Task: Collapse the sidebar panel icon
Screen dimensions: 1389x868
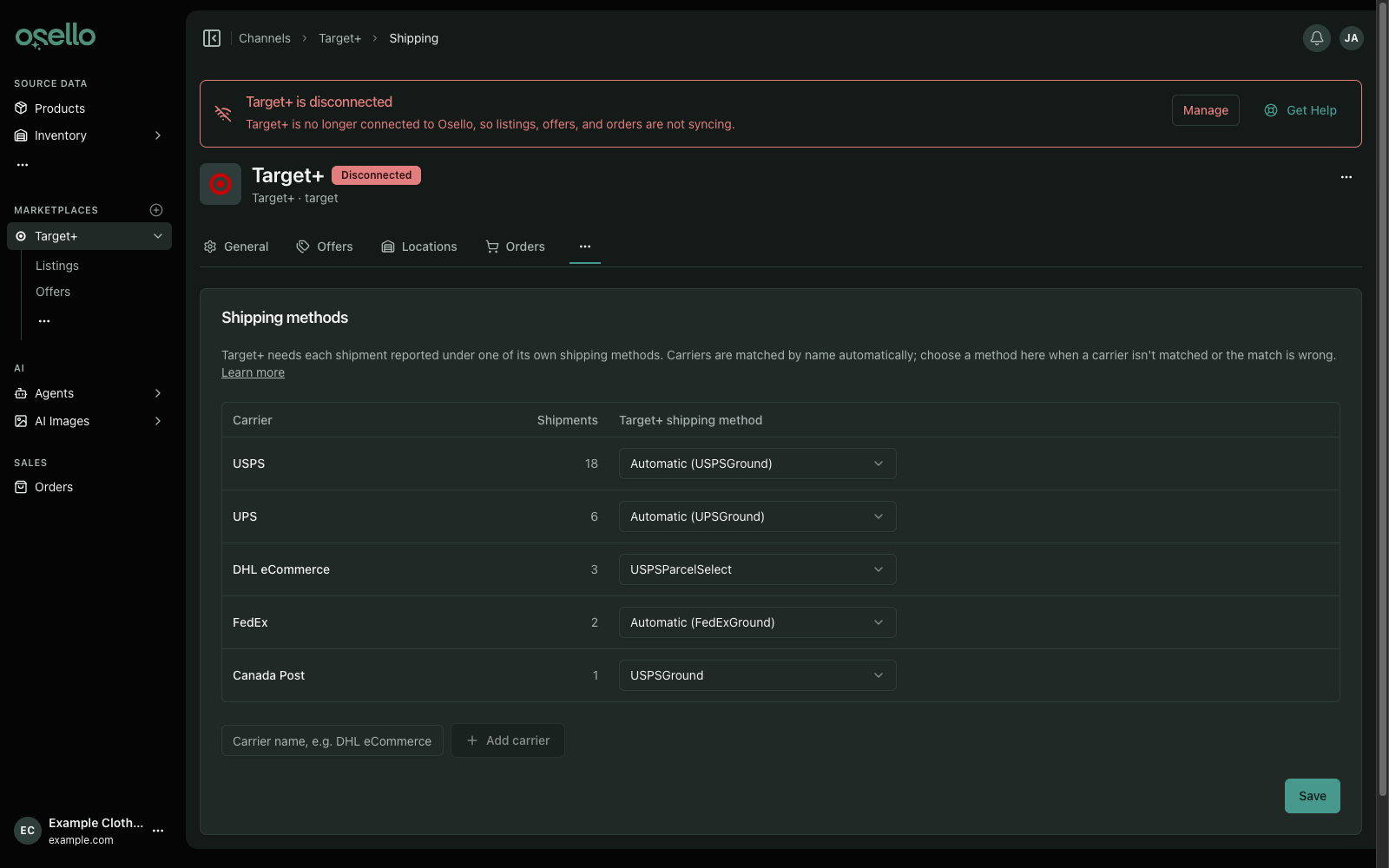Action: click(x=212, y=38)
